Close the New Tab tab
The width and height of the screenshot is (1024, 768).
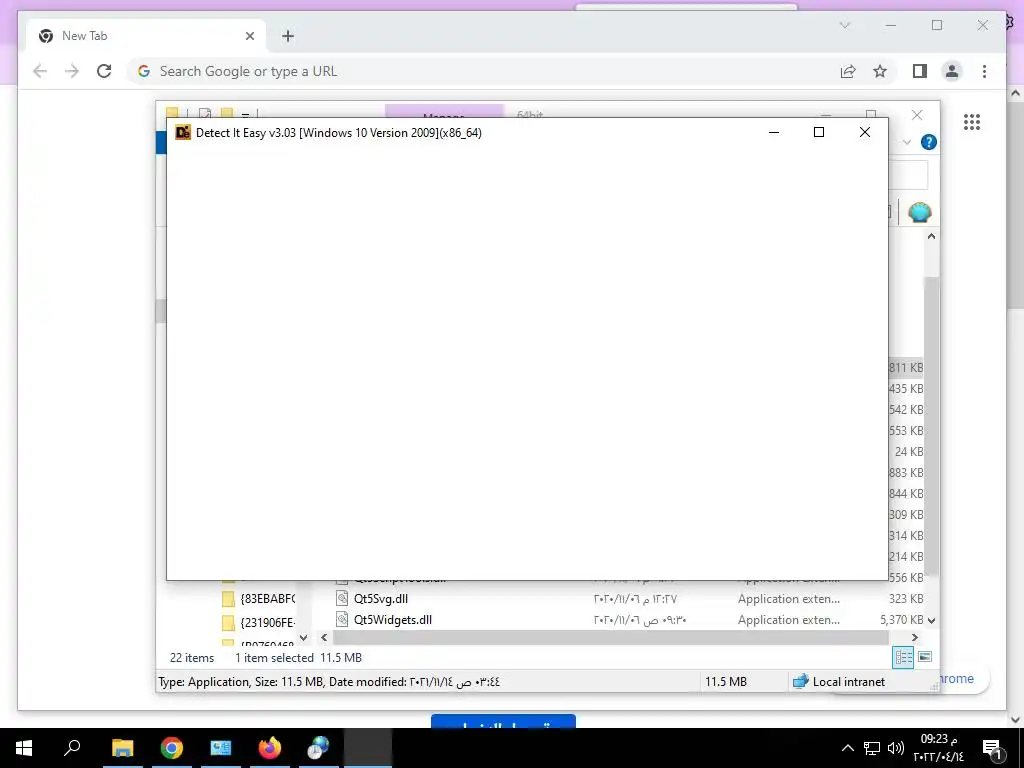249,36
